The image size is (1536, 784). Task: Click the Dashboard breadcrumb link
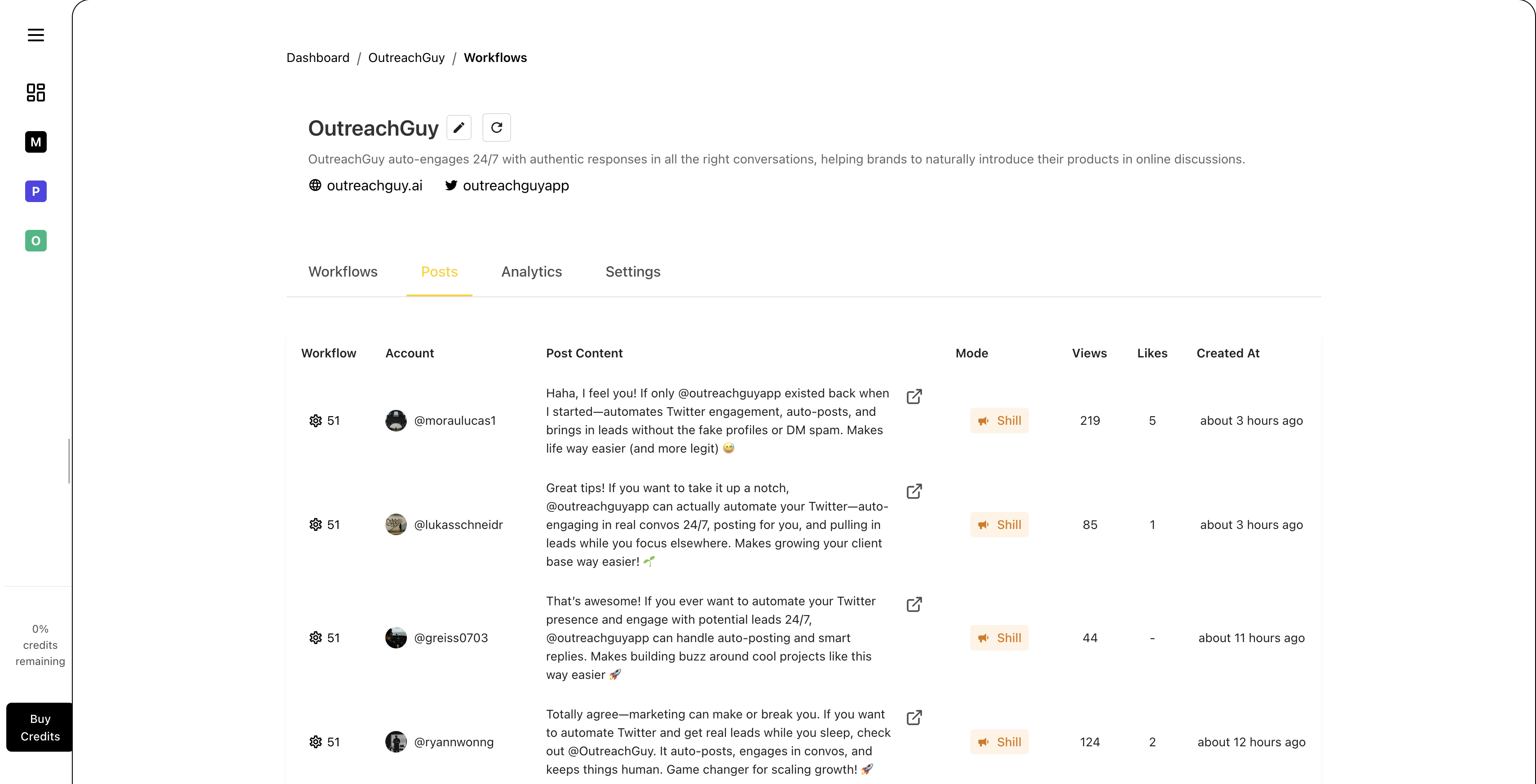pyautogui.click(x=318, y=57)
